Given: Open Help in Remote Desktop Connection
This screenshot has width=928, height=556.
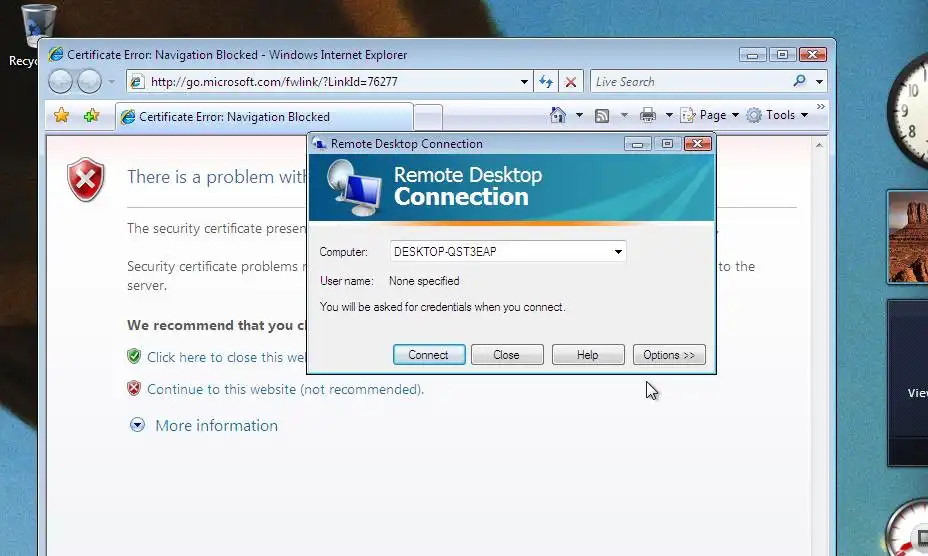Looking at the screenshot, I should [588, 355].
